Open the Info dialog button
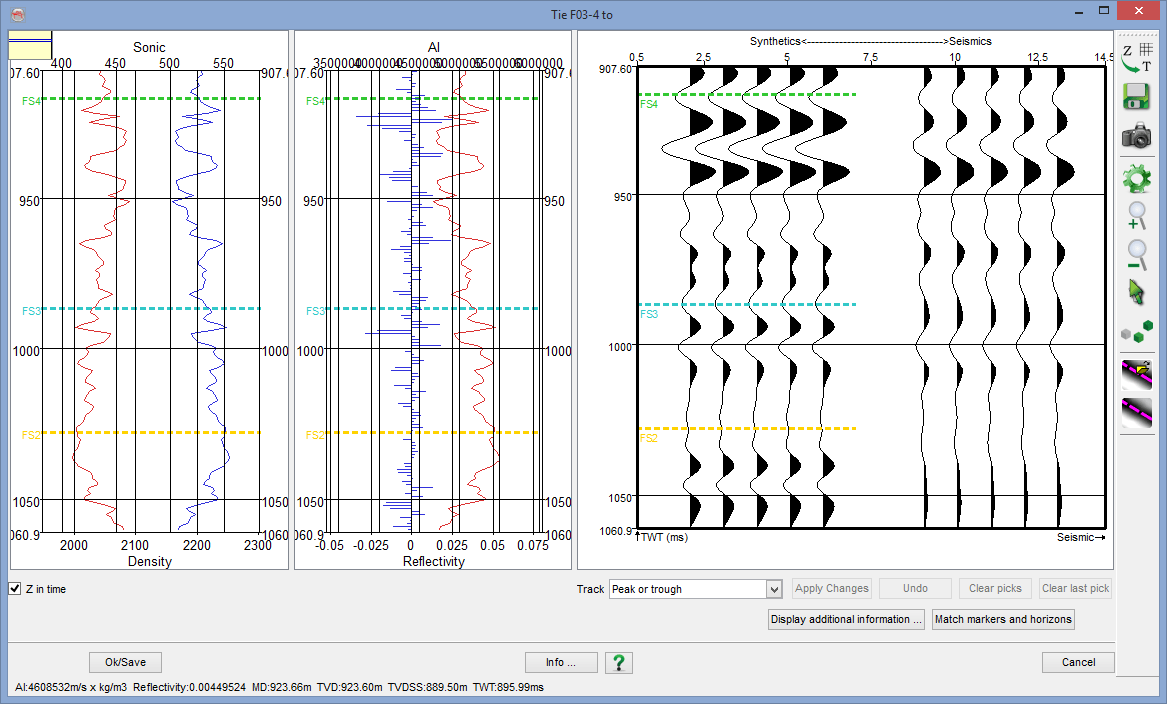This screenshot has height=704, width=1167. tap(561, 662)
